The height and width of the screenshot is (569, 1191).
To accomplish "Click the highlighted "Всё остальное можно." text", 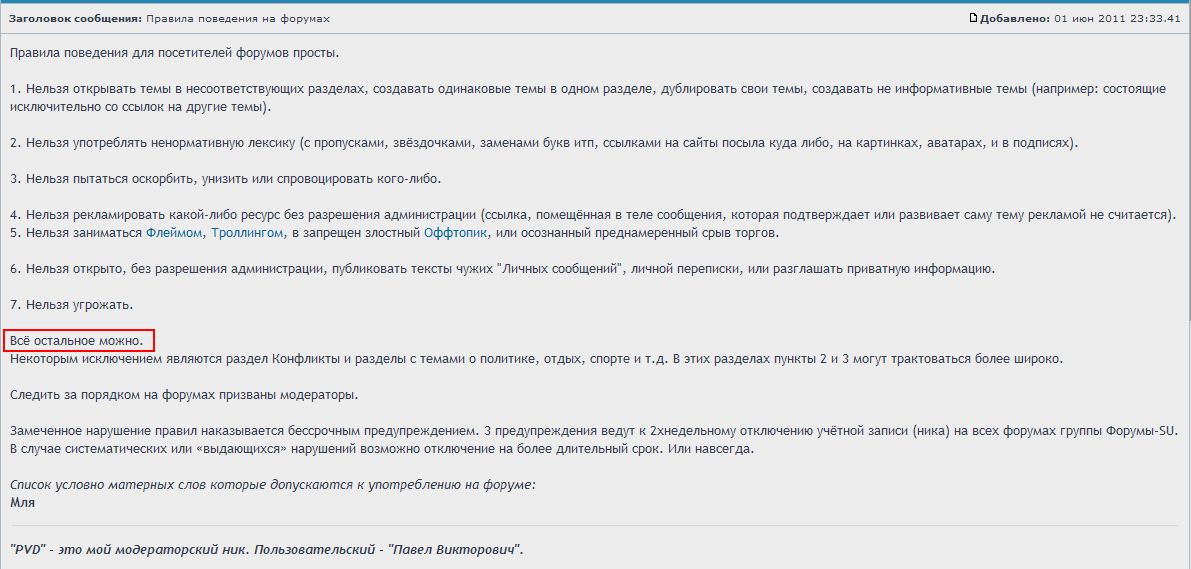I will [77, 341].
